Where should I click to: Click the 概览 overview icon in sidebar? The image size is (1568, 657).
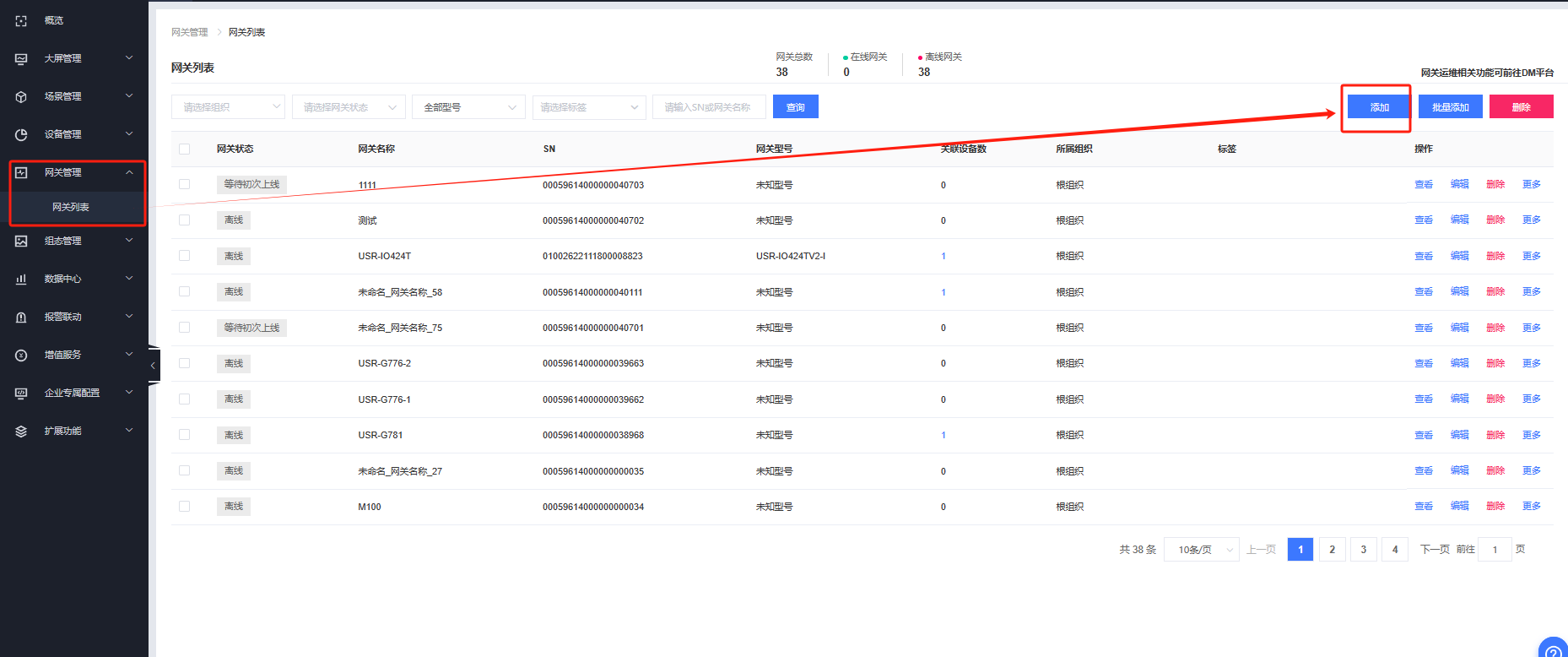pyautogui.click(x=21, y=20)
